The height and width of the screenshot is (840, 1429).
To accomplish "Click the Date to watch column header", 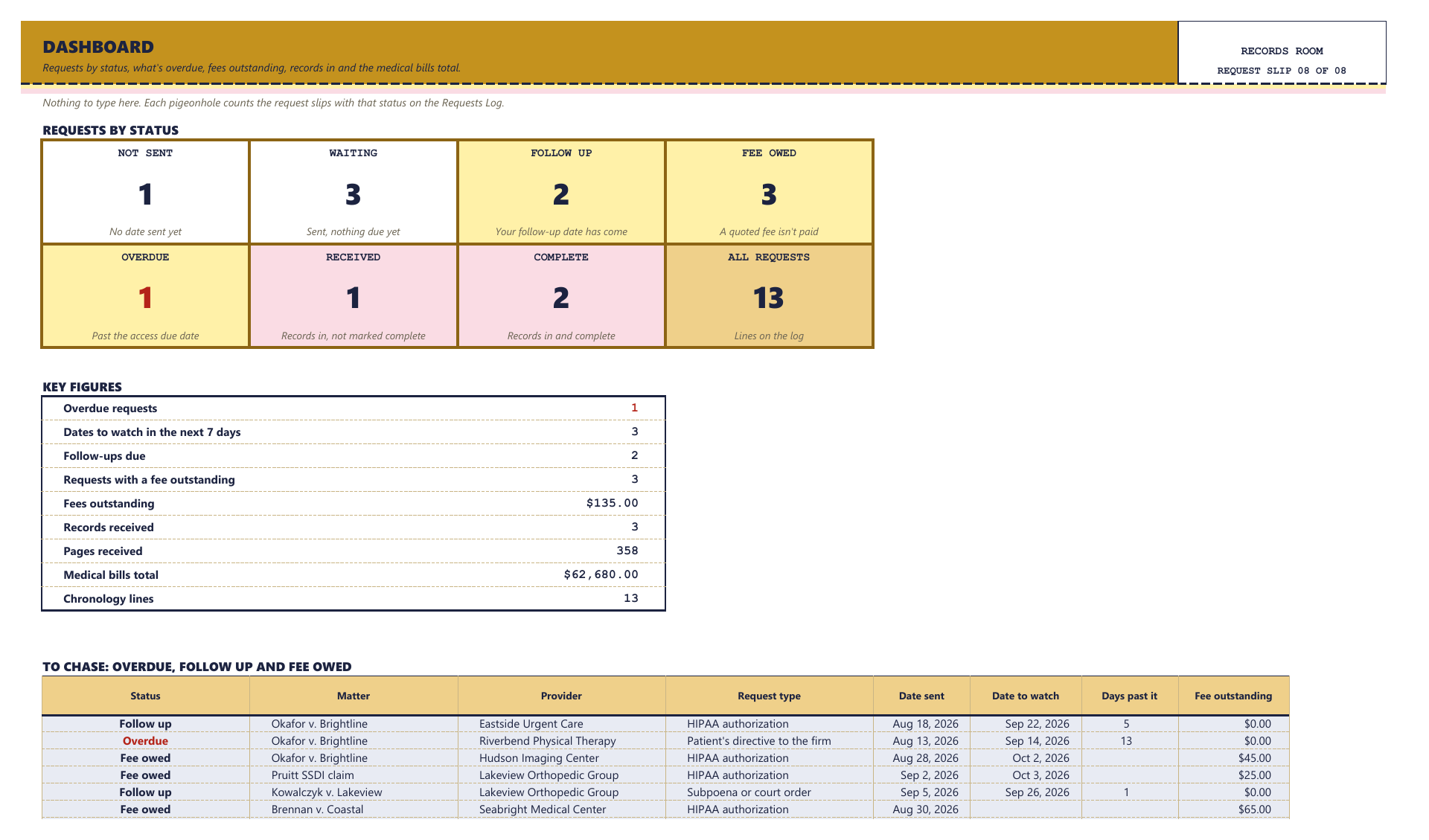I will (1025, 696).
